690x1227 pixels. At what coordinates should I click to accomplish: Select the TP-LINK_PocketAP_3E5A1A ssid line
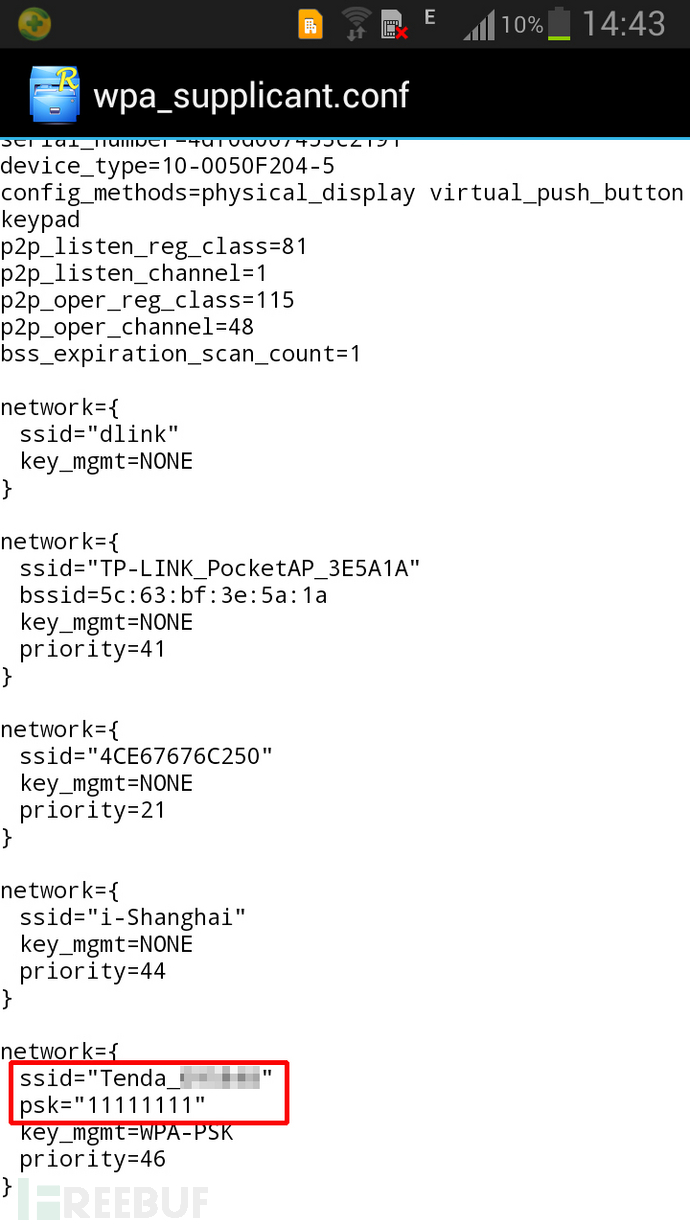click(220, 569)
